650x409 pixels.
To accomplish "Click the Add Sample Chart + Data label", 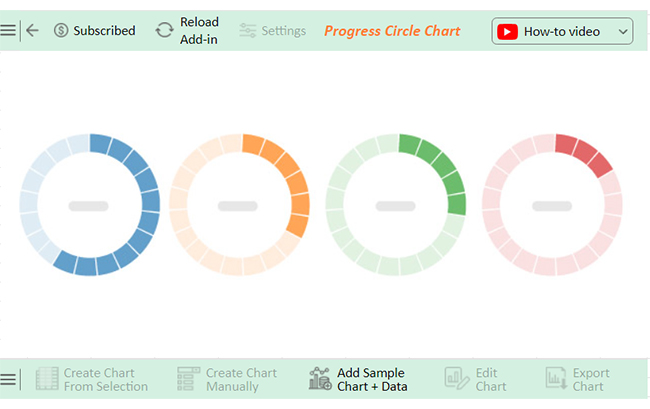I will [x=372, y=380].
